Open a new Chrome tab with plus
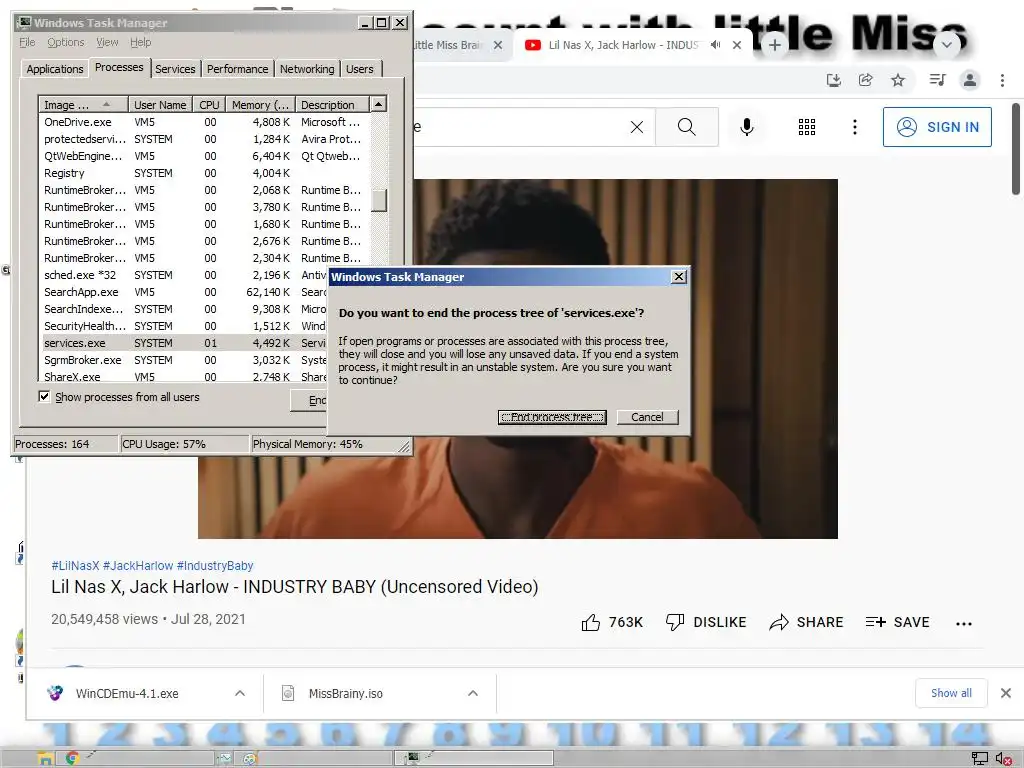1024x768 pixels. (775, 45)
